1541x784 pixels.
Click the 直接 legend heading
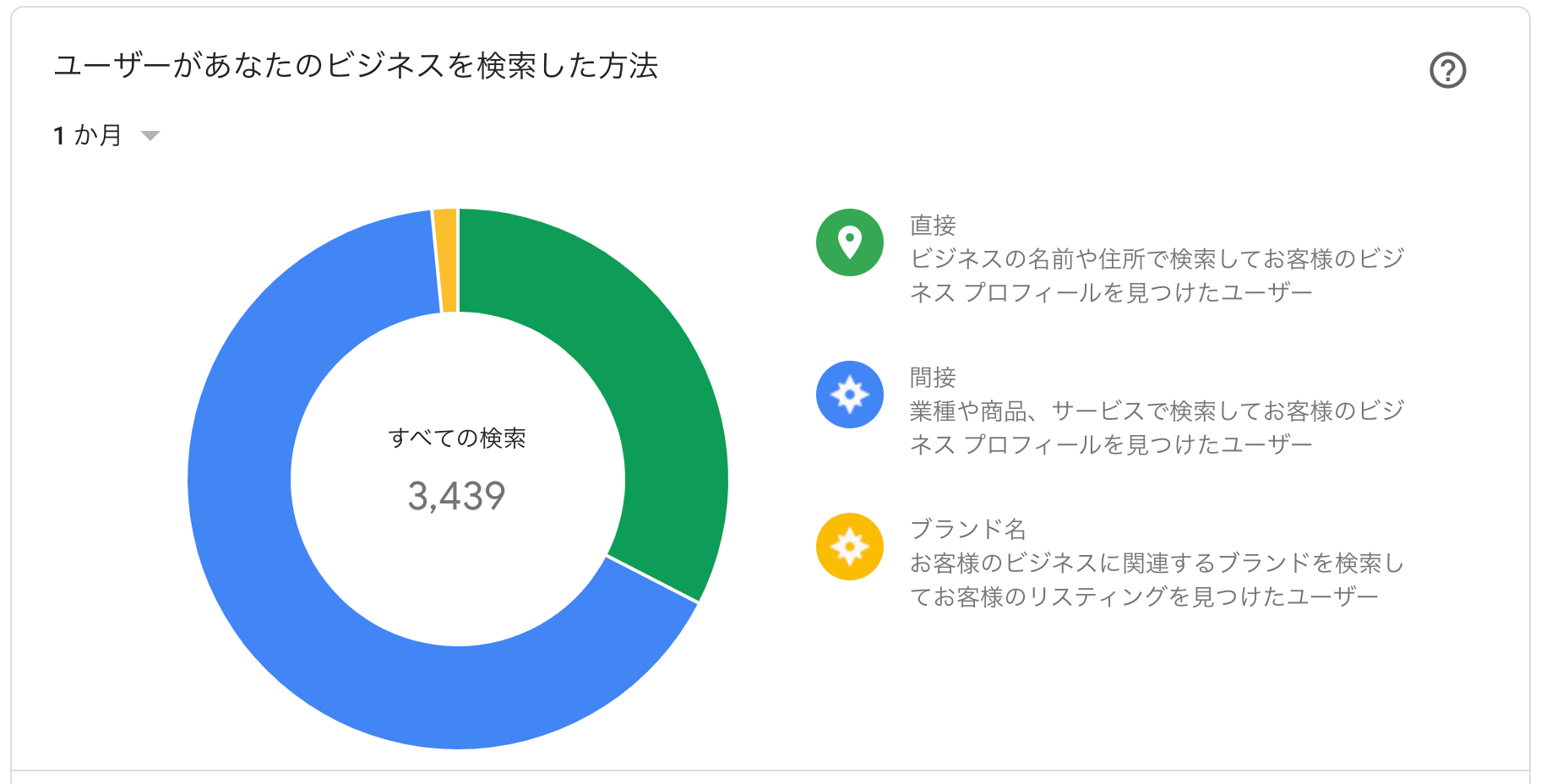click(933, 226)
